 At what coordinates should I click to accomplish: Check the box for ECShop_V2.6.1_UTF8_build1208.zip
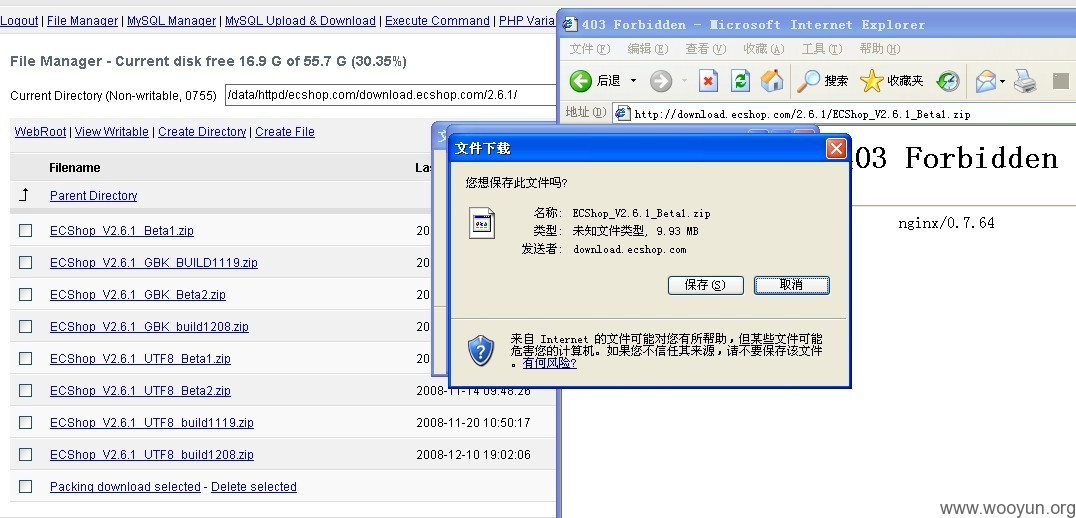tap(25, 454)
